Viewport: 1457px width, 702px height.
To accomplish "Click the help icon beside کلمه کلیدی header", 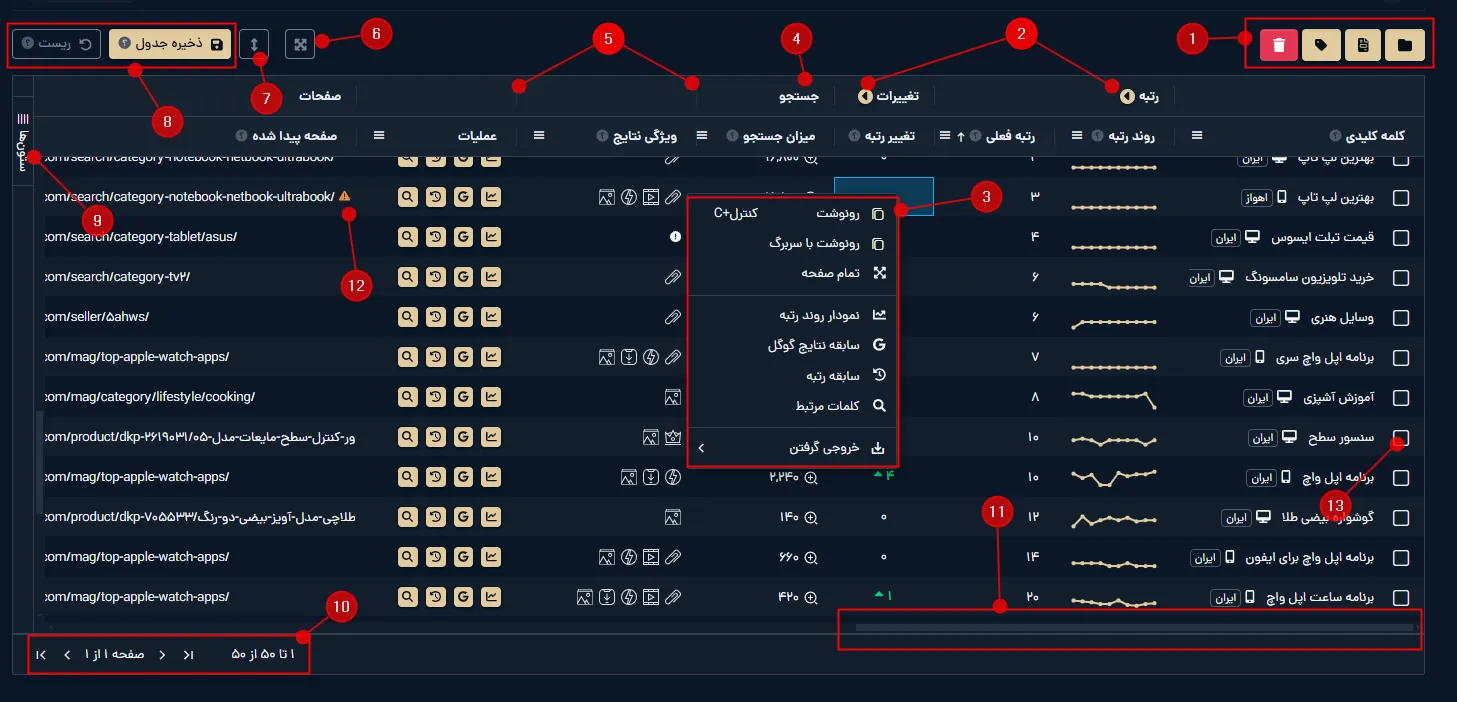I will click(x=1335, y=136).
